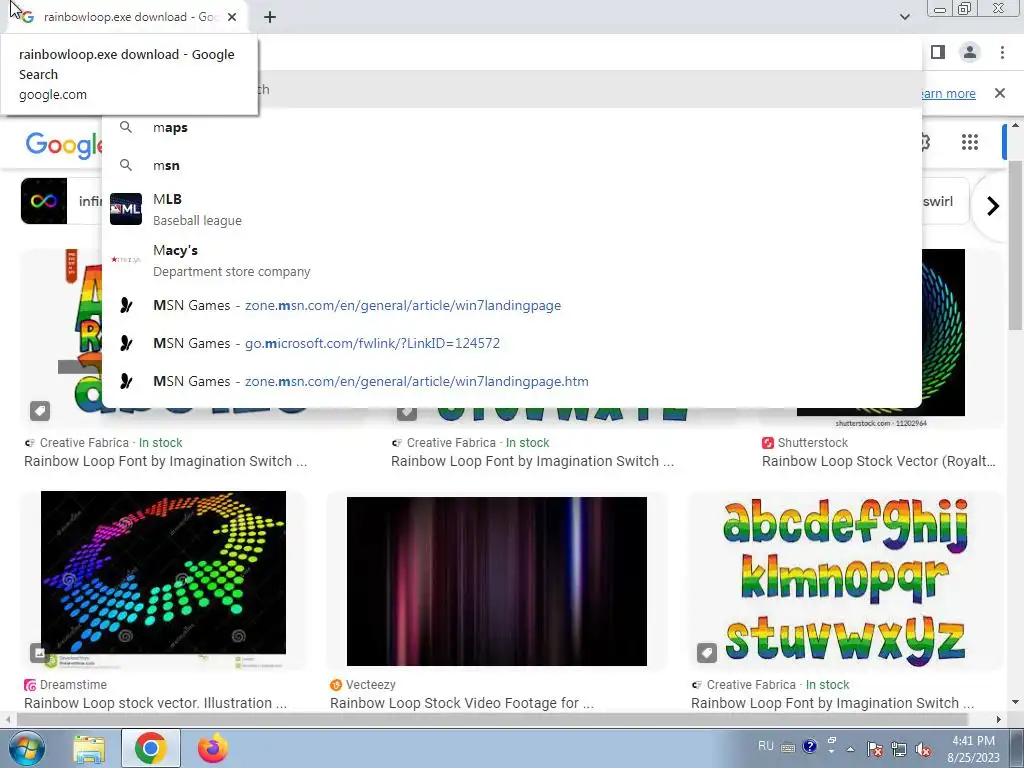Open the Chrome three-dot menu
The height and width of the screenshot is (768, 1024).
[x=1002, y=52]
